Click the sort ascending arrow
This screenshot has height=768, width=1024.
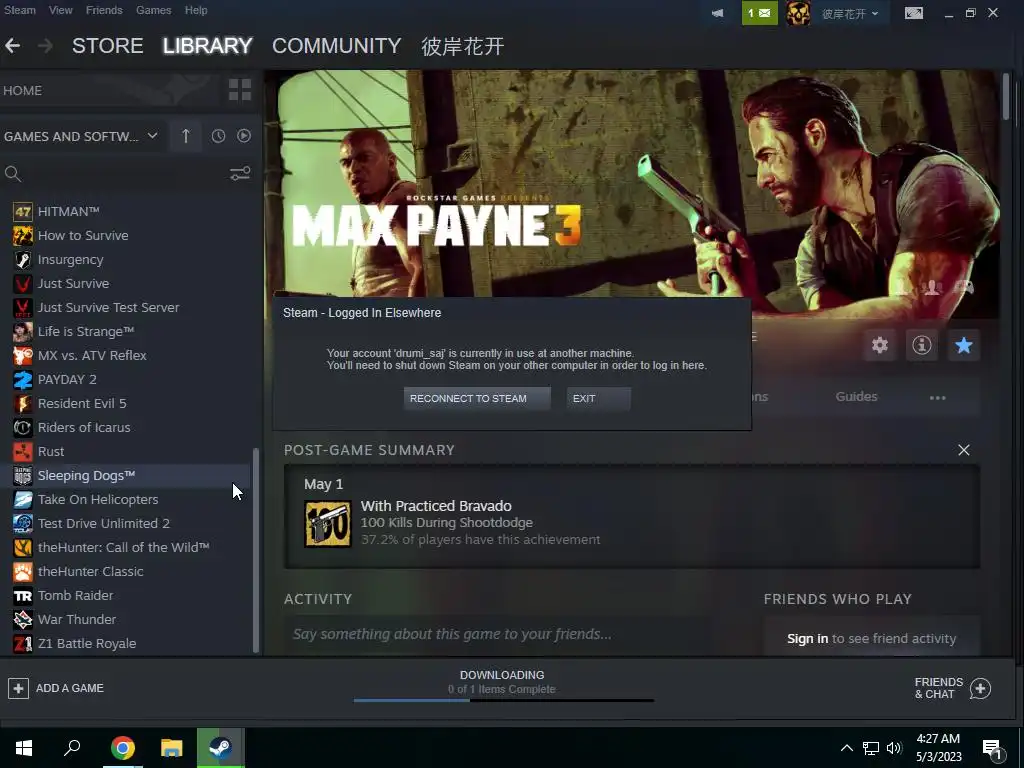point(185,136)
